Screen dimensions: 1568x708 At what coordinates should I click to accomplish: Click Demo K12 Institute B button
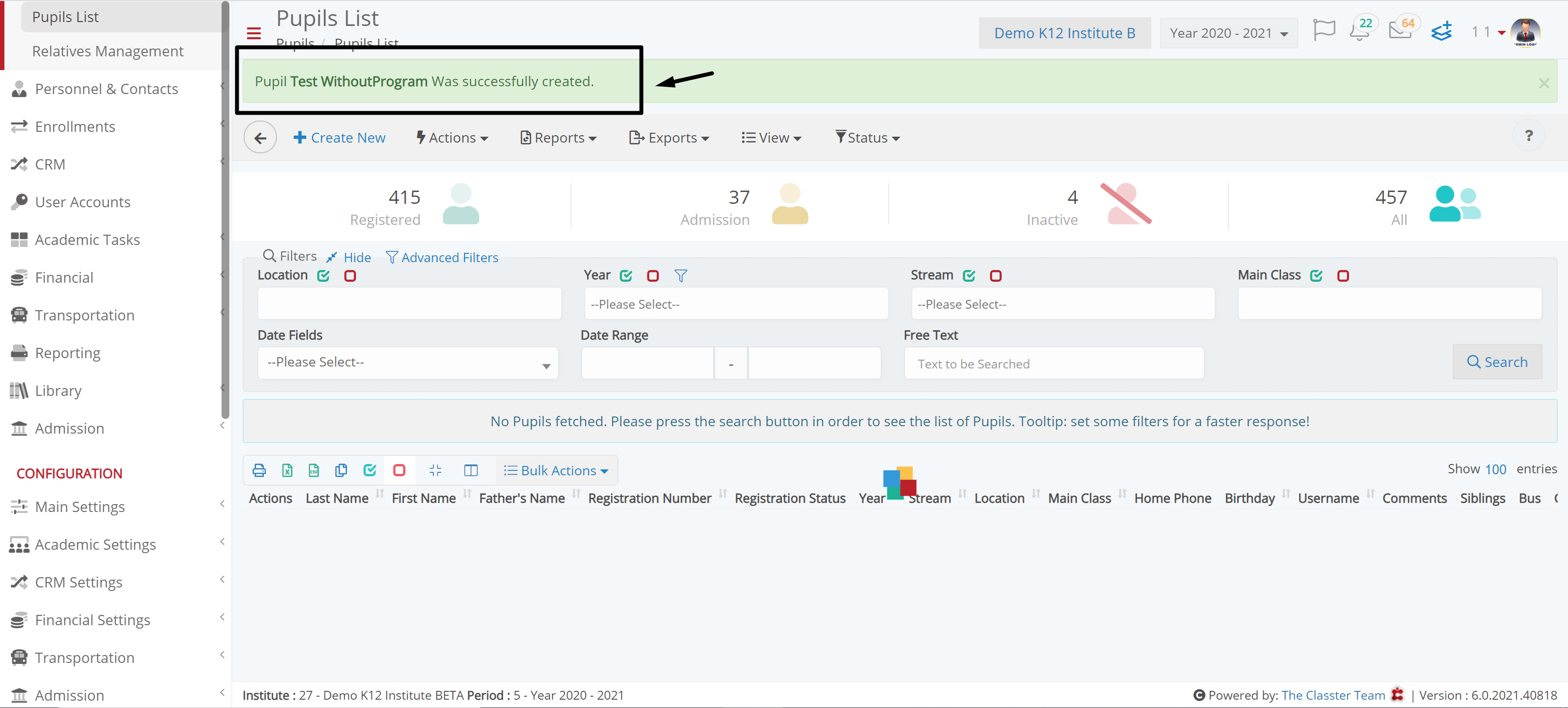(1065, 33)
